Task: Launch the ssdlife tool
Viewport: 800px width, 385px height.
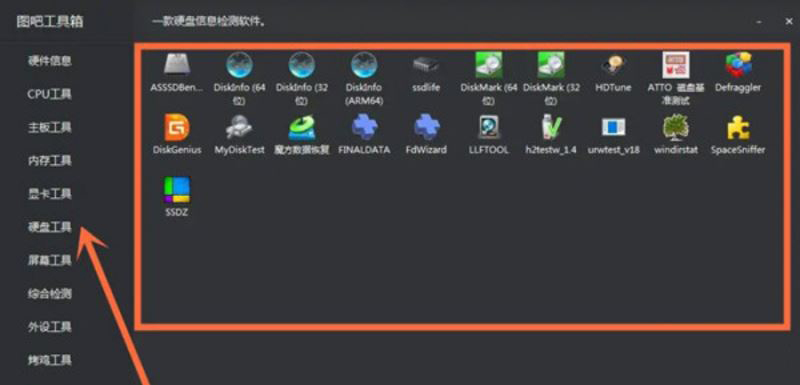Action: point(426,65)
